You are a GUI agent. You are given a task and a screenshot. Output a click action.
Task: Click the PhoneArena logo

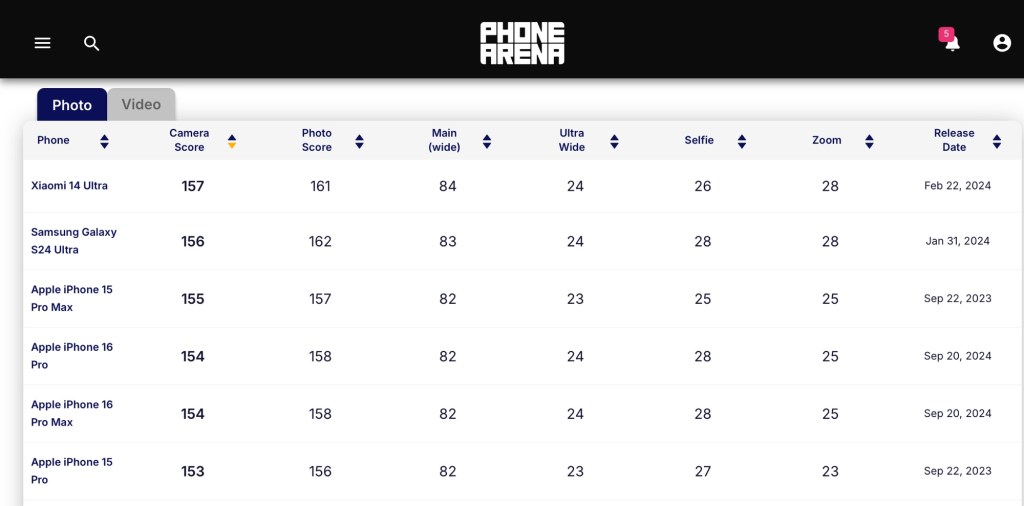coord(522,43)
